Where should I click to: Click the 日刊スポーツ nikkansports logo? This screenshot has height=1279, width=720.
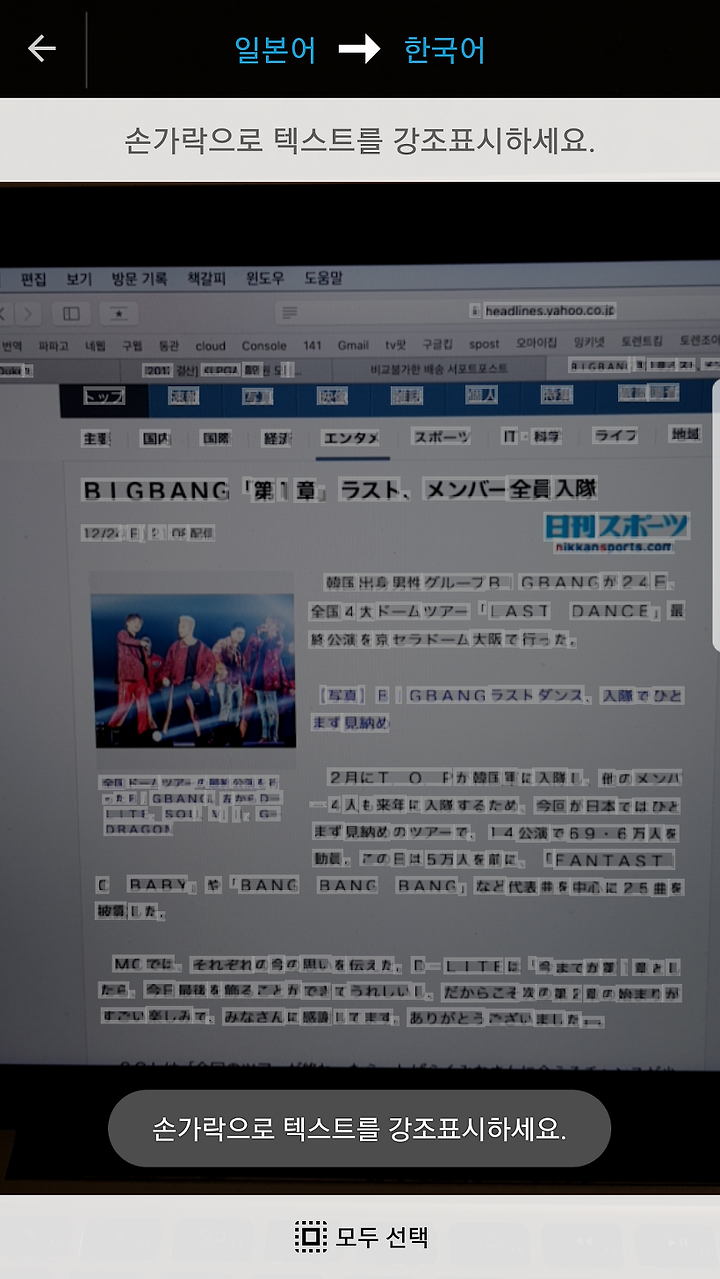point(617,531)
